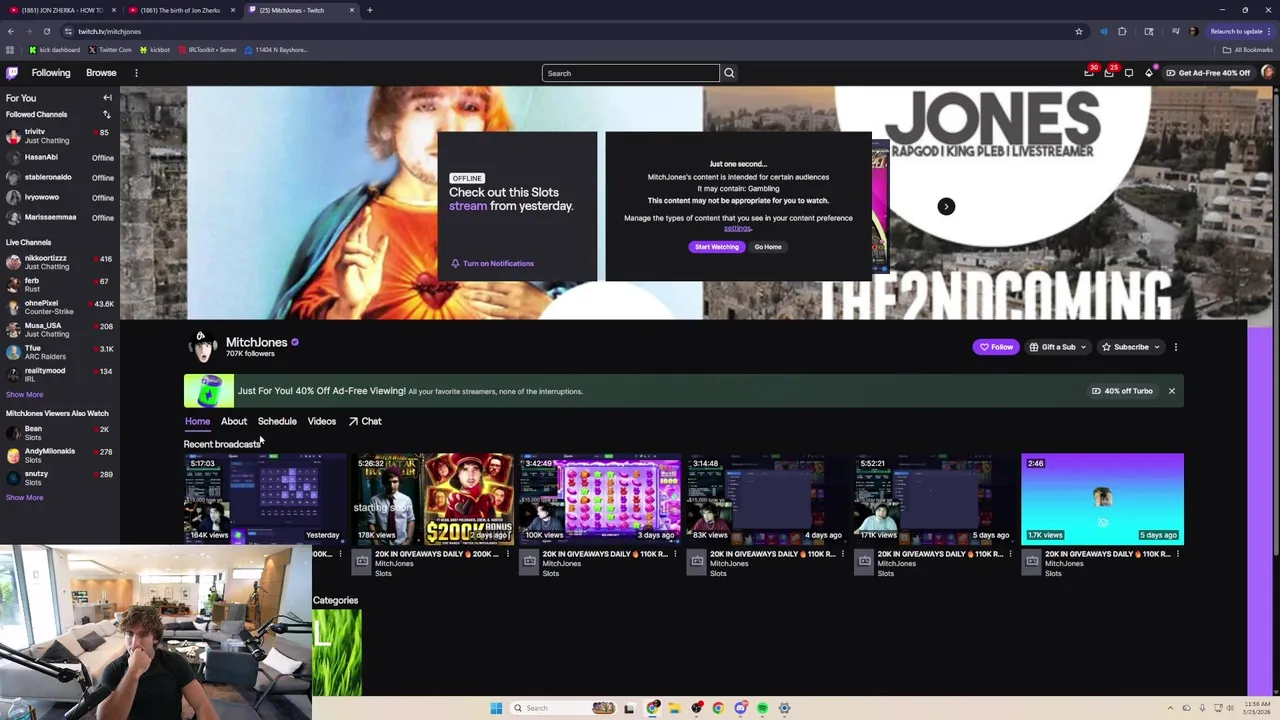The height and width of the screenshot is (720, 1280).
Task: Switch to the Following page
Action: point(51,73)
